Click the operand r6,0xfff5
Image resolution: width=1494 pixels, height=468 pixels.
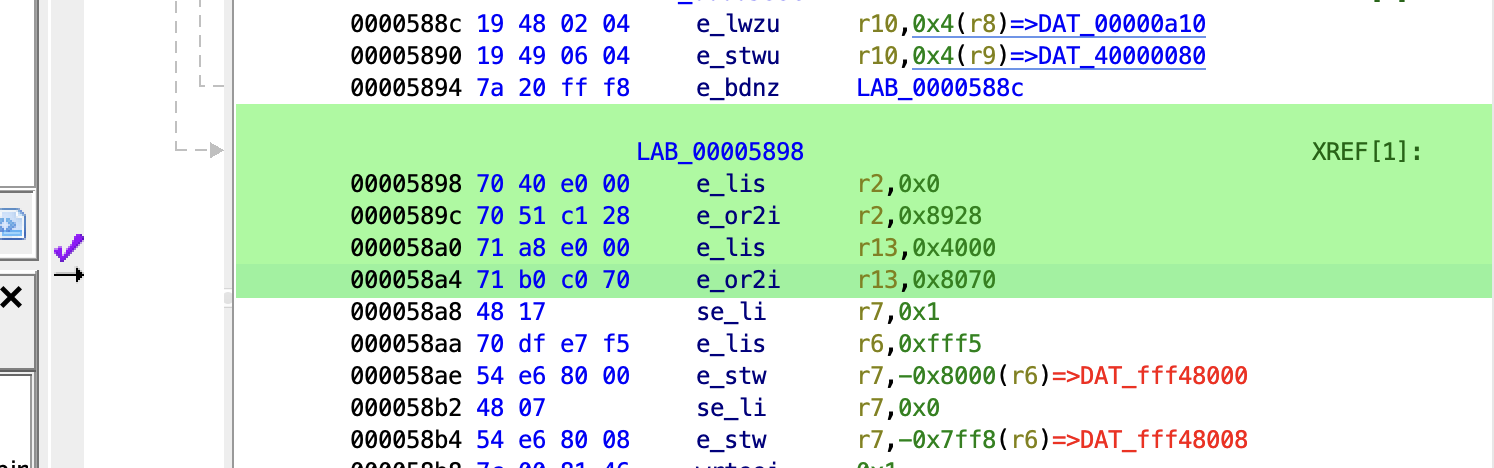[919, 344]
